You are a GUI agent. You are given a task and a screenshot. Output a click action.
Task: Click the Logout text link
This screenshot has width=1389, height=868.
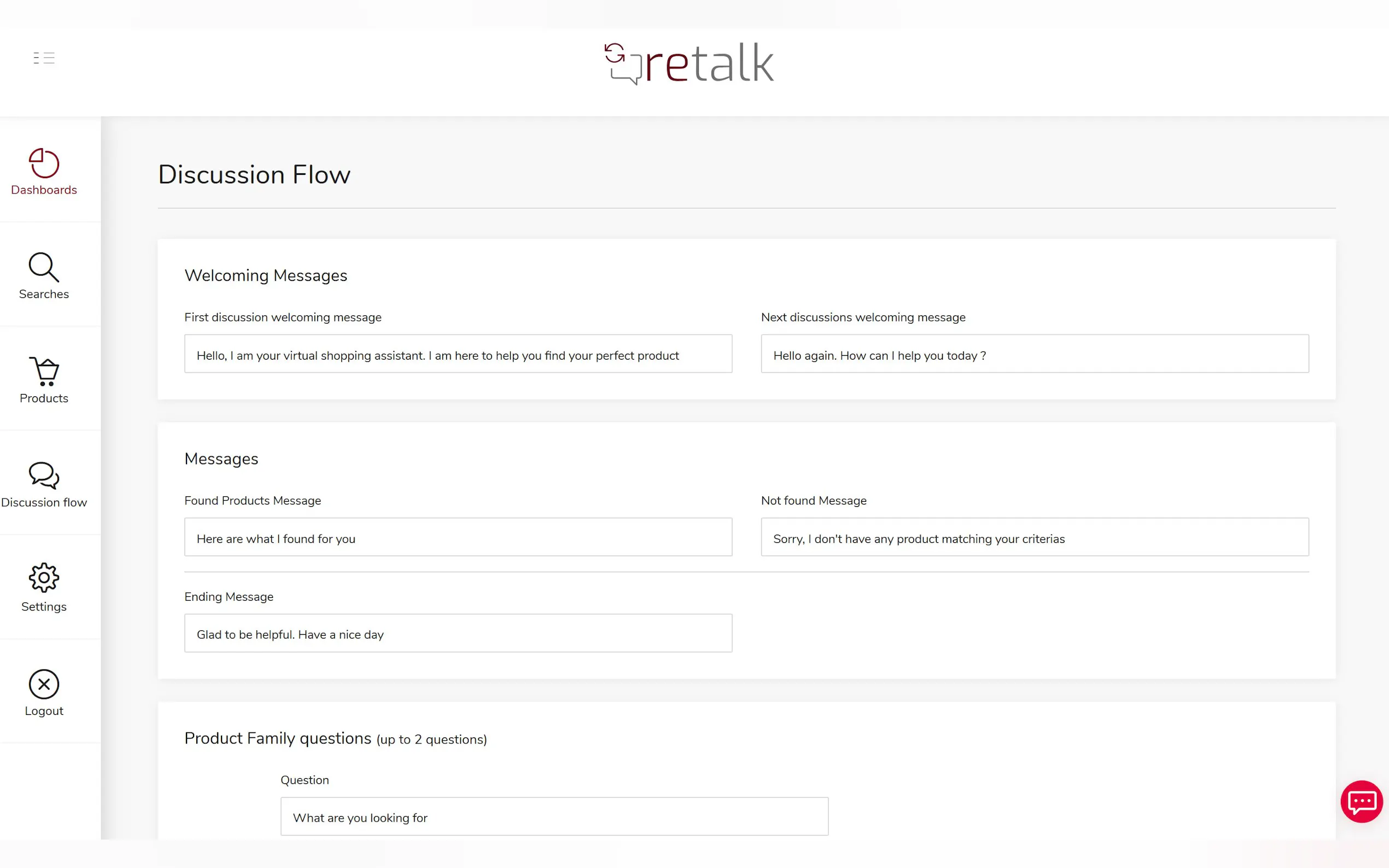click(x=44, y=711)
